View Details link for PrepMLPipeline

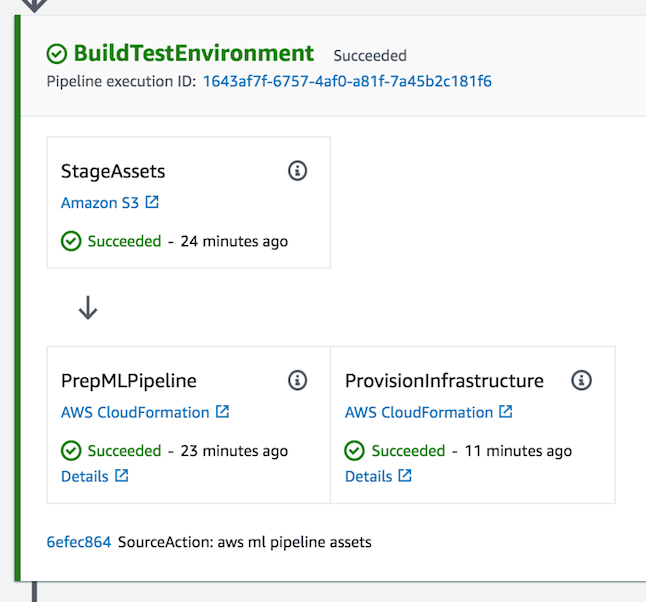pos(85,476)
